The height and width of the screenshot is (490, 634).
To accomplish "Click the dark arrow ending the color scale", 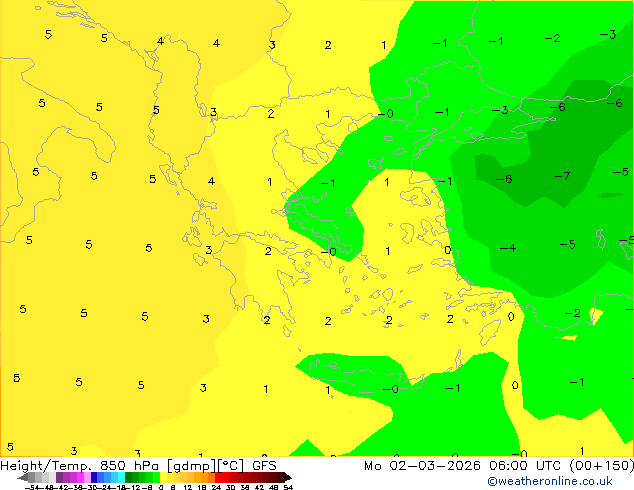I will pyautogui.click(x=287, y=478).
